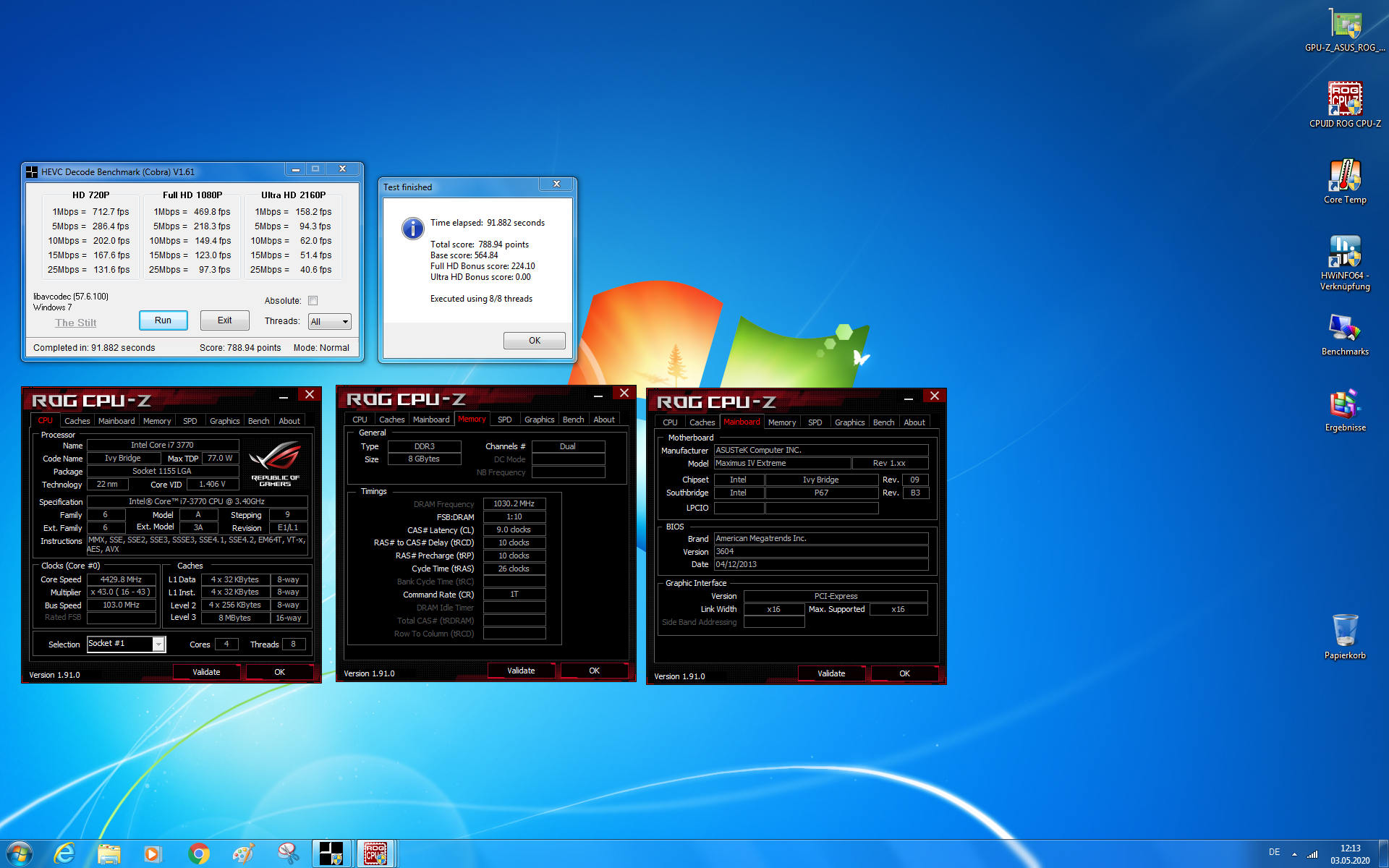The height and width of the screenshot is (868, 1389).
Task: Click the HEVC Decode Benchmark title icon
Action: pos(32,172)
